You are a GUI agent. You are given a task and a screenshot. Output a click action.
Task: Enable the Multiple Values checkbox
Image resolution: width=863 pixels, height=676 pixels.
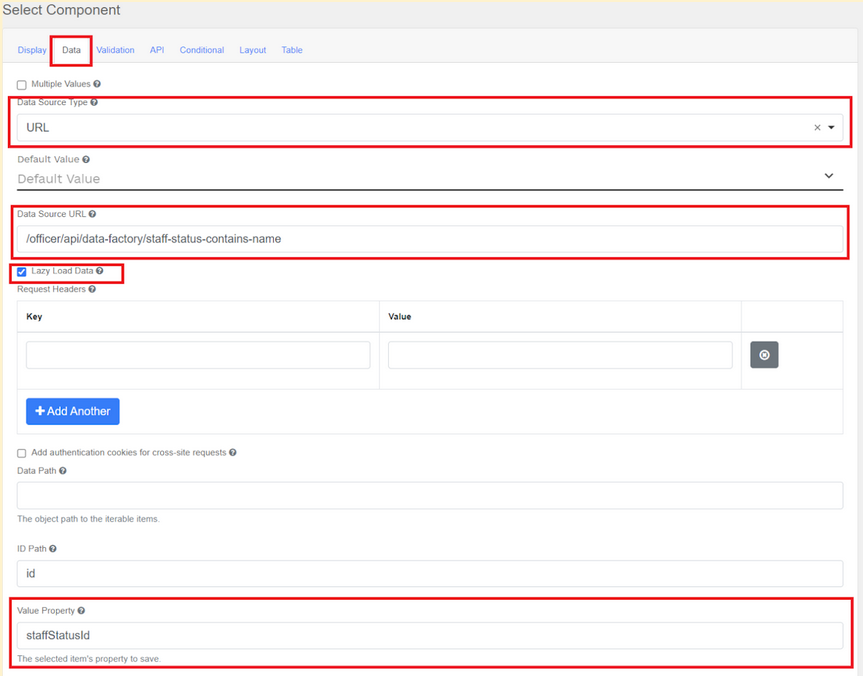pyautogui.click(x=22, y=85)
